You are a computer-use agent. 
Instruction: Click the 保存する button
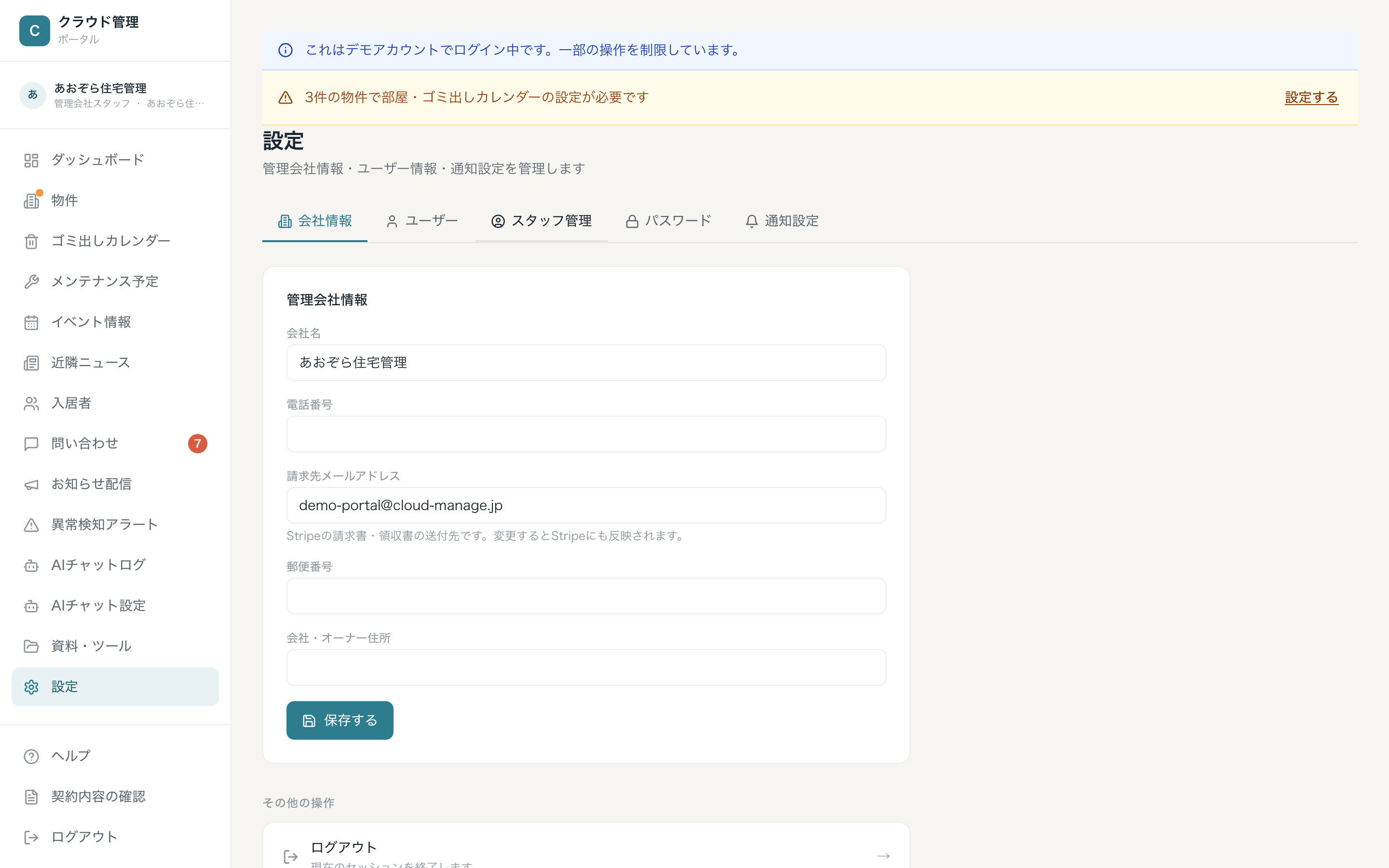click(x=340, y=720)
